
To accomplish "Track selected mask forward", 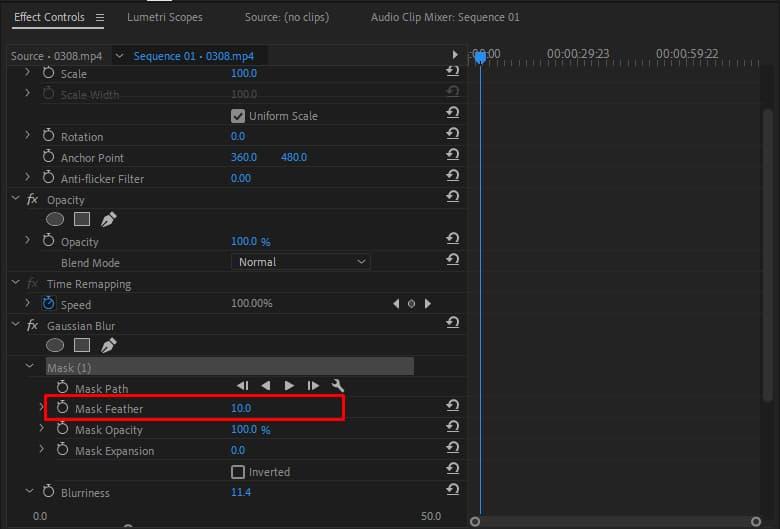I will pyautogui.click(x=289, y=386).
